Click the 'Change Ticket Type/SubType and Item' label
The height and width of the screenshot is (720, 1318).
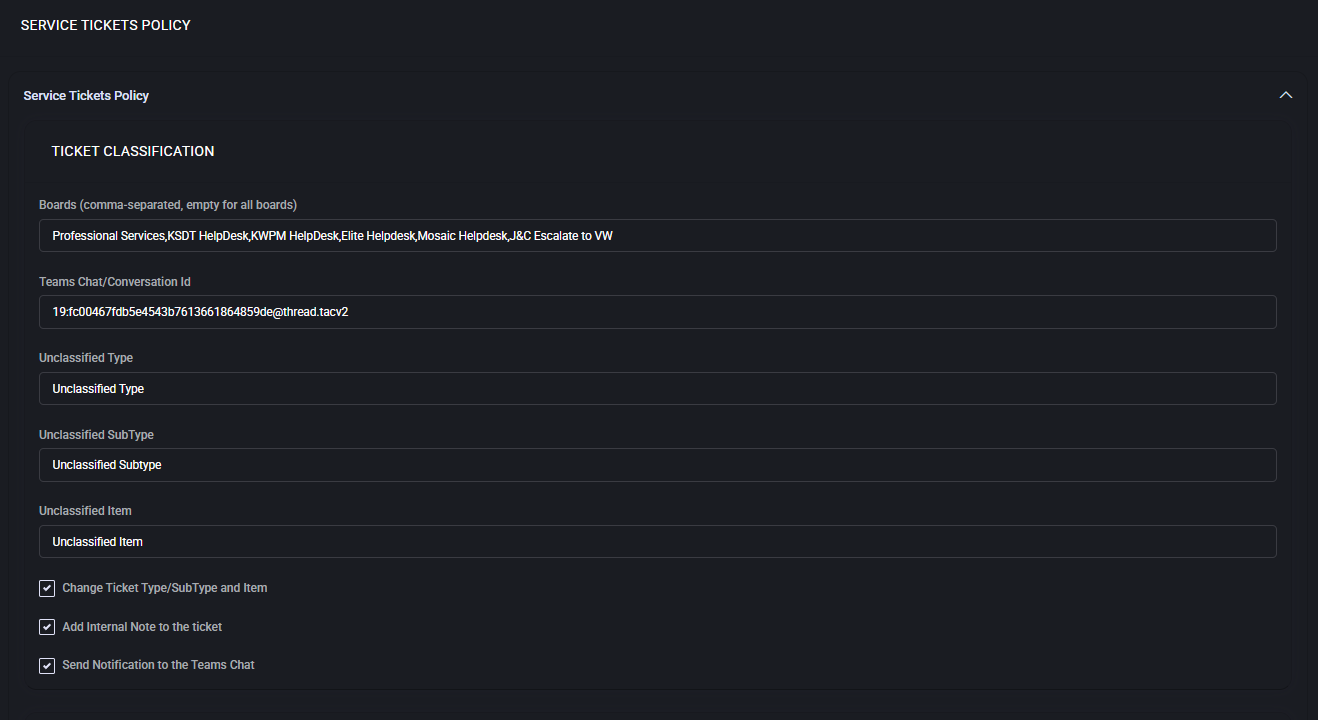(x=165, y=588)
